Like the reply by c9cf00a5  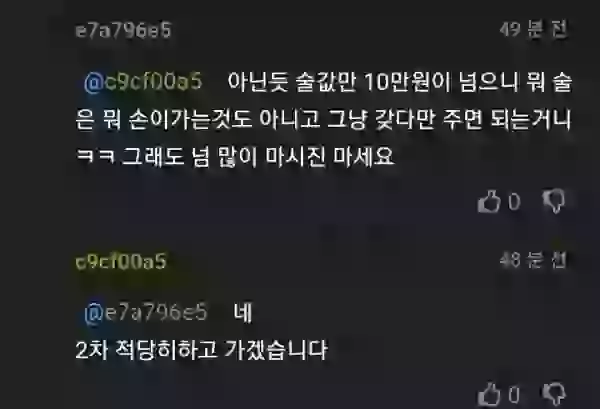489,394
